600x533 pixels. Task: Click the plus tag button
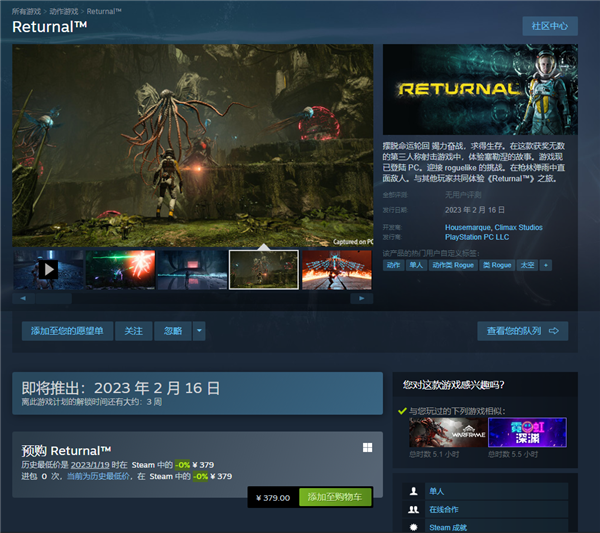[546, 265]
